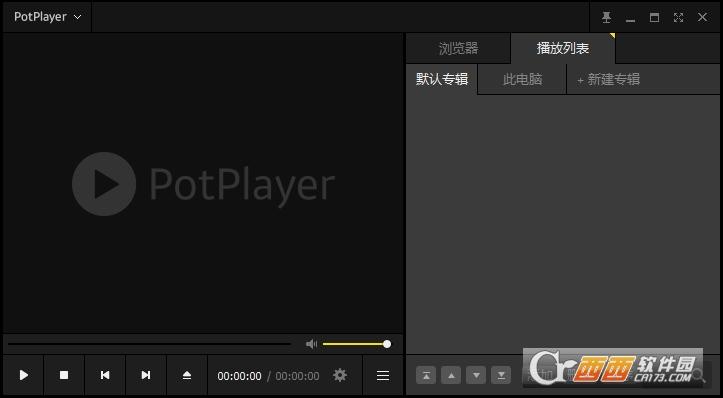Pin the window always on top
The height and width of the screenshot is (398, 723).
pyautogui.click(x=606, y=18)
